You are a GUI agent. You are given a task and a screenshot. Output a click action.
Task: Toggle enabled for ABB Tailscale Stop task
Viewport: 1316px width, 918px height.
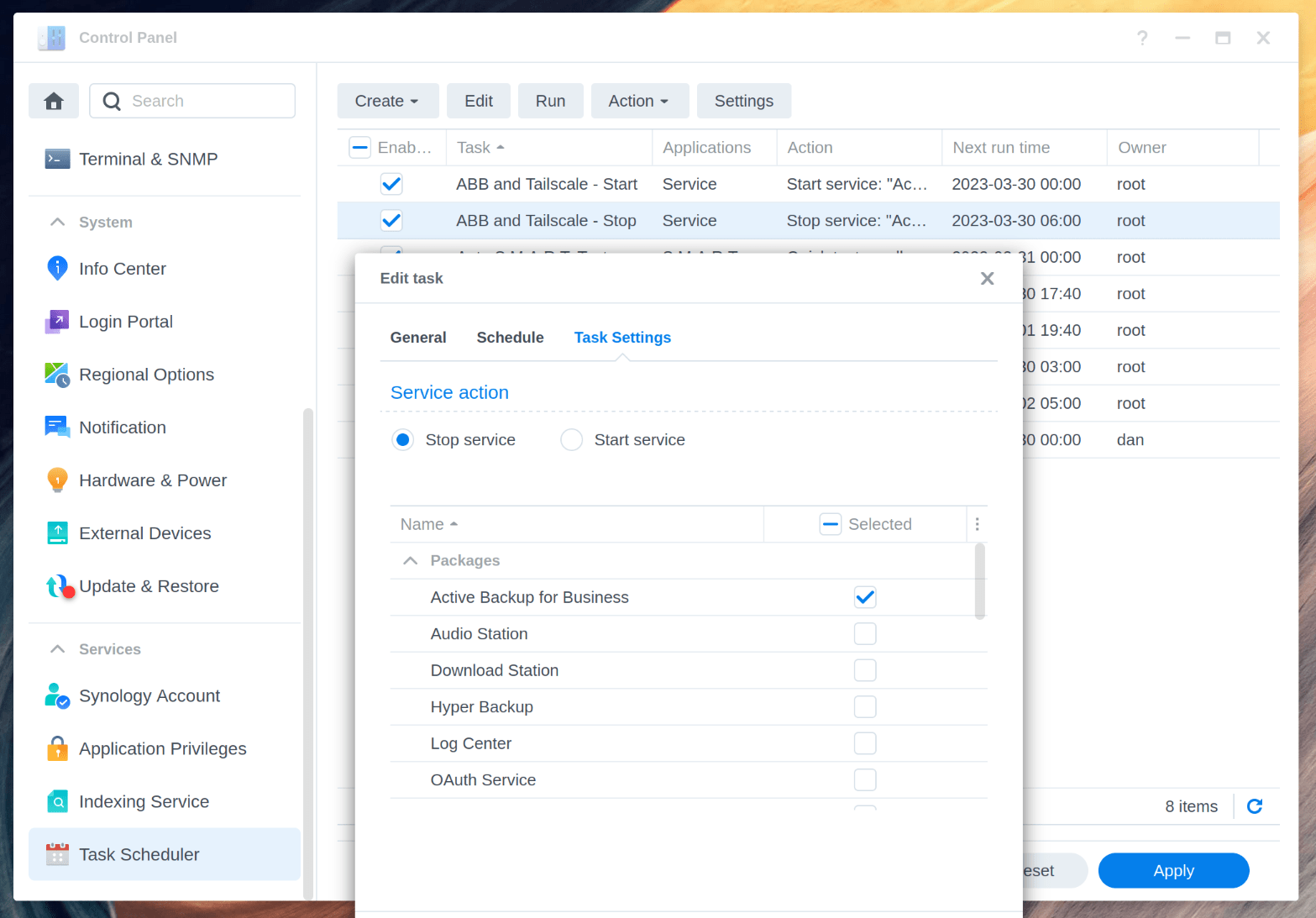tap(391, 221)
